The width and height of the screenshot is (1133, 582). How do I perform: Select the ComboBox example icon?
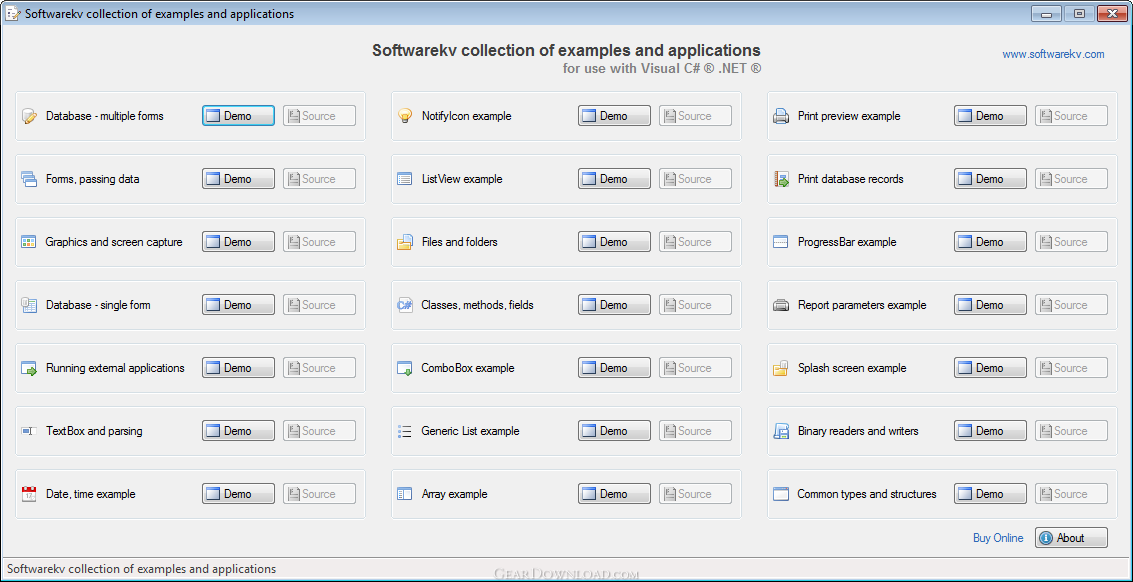(x=405, y=368)
